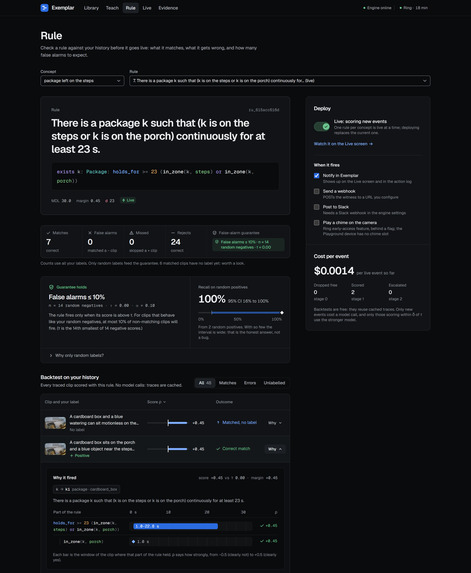Click the warning triangle beside Missed
The image size is (471, 573).
tap(132, 233)
